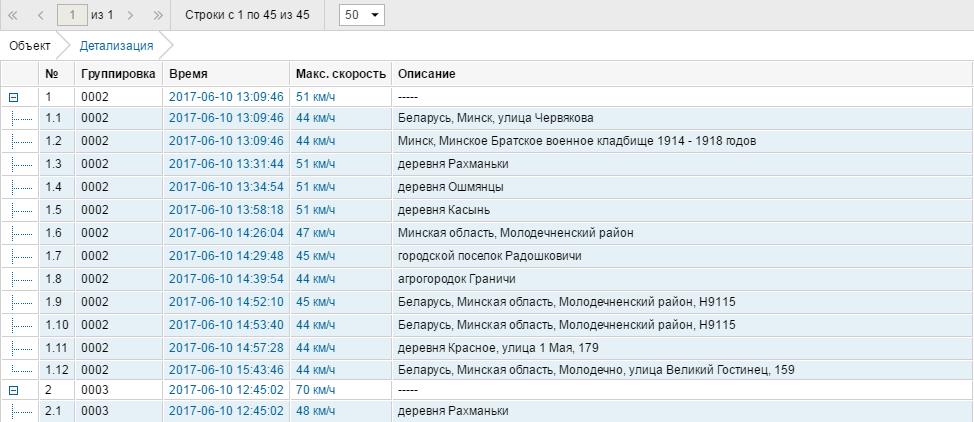This screenshot has height=422, width=974.
Task: Go to the first page of results
Action: pyautogui.click(x=14, y=16)
